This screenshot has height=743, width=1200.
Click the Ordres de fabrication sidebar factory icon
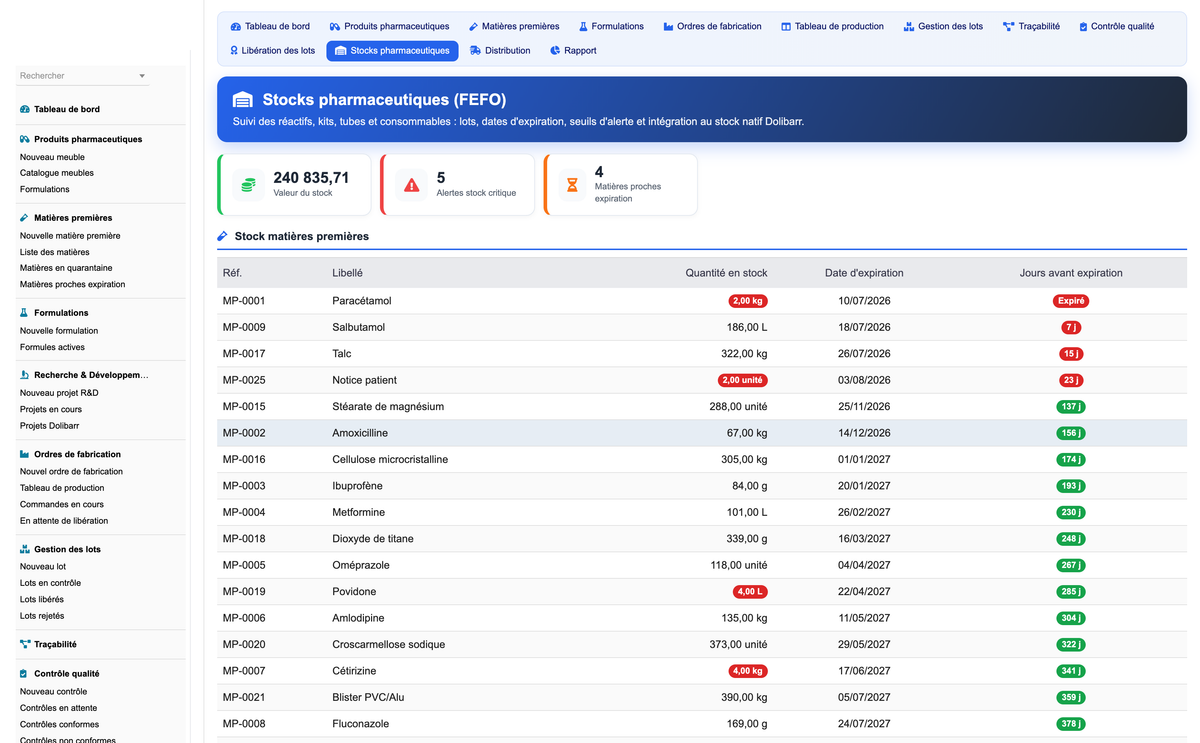(25, 454)
